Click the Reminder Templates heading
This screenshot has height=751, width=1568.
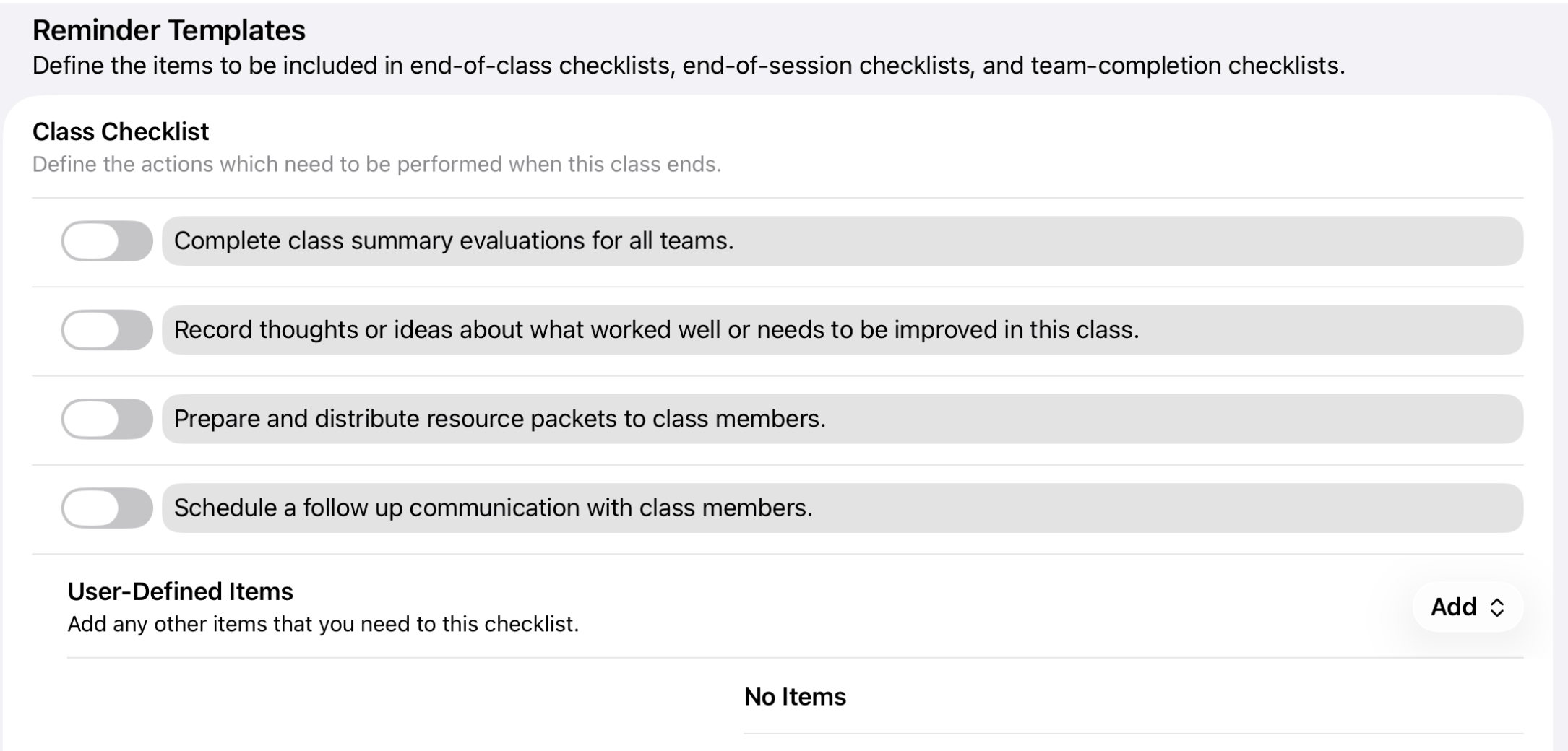pos(169,30)
